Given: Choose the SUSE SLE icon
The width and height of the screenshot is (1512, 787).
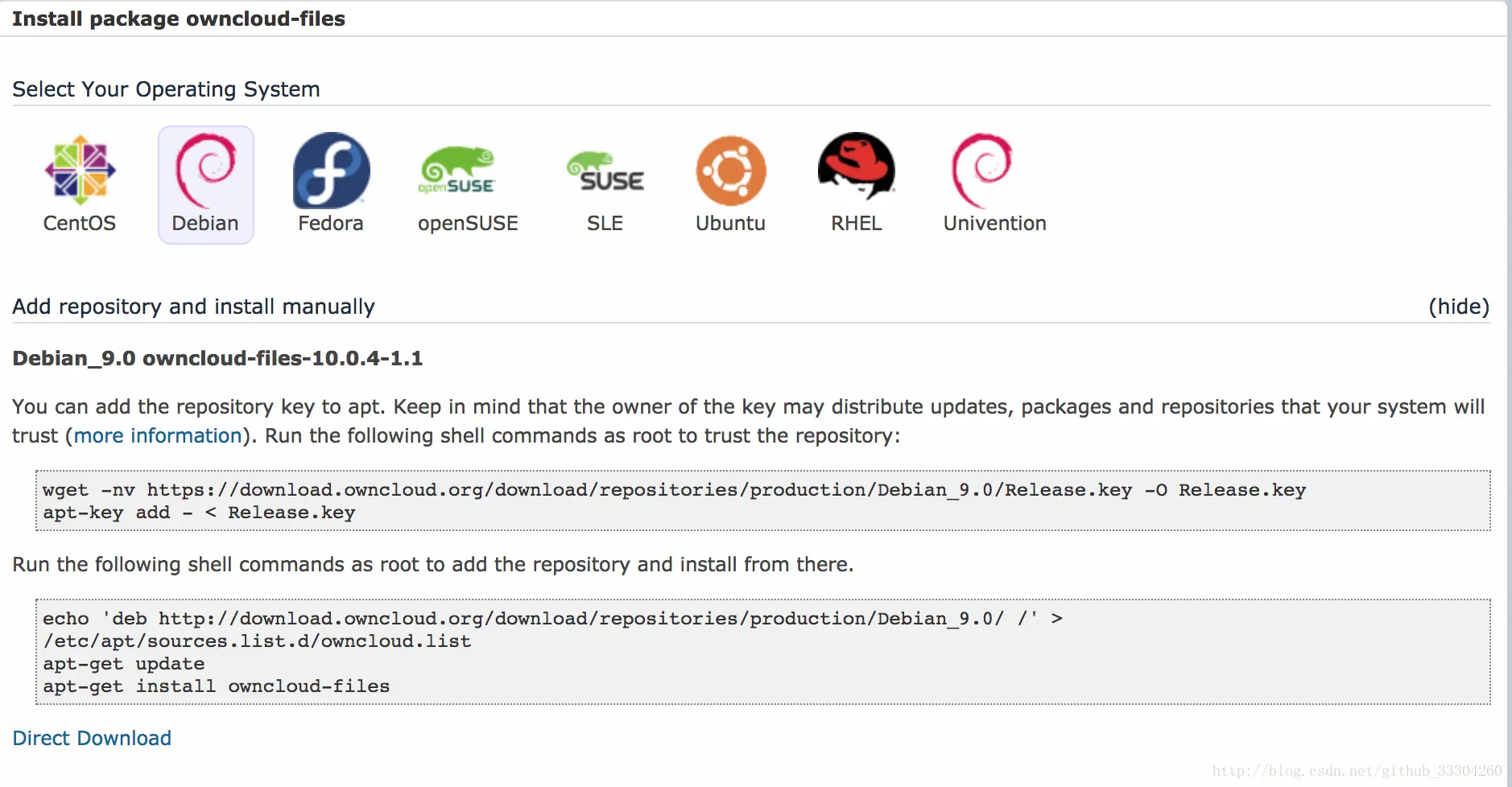Looking at the screenshot, I should coord(605,171).
